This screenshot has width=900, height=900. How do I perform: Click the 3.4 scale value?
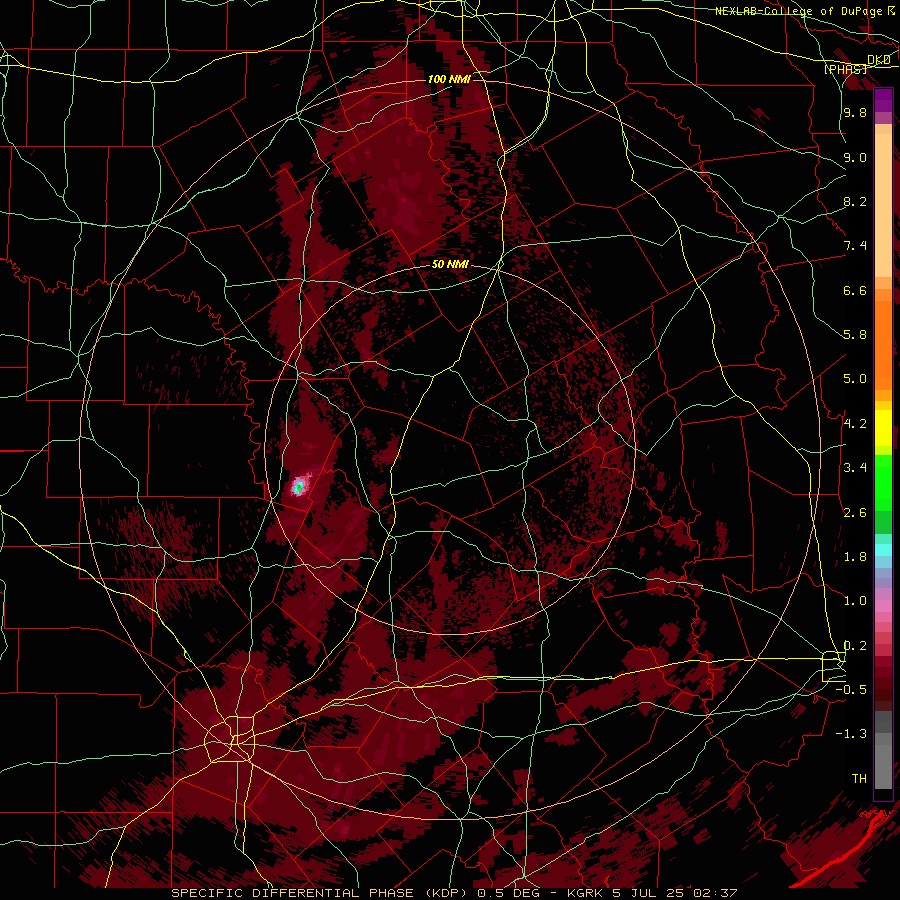(x=855, y=468)
